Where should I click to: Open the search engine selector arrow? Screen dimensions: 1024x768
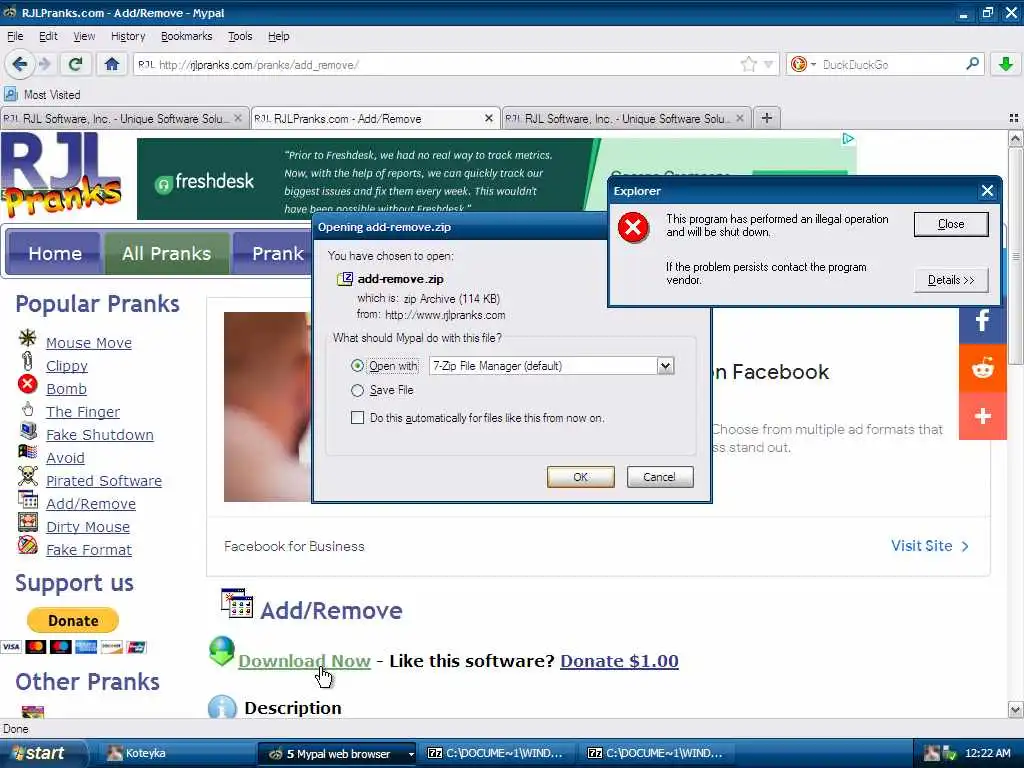813,64
